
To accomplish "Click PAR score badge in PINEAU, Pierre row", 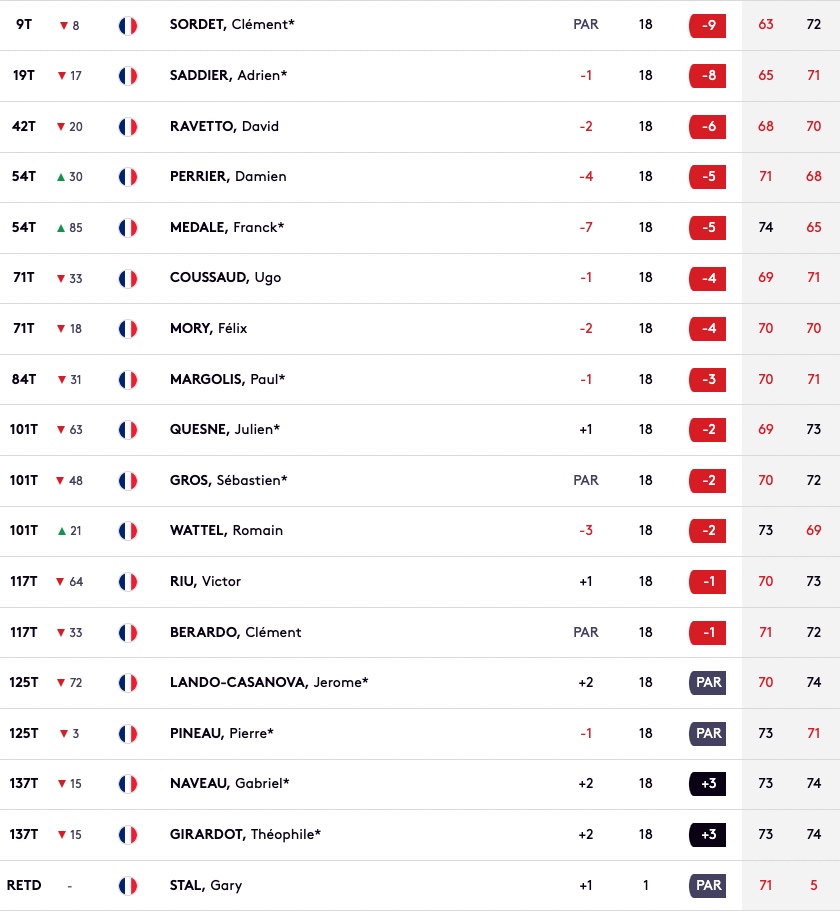I will click(x=707, y=734).
